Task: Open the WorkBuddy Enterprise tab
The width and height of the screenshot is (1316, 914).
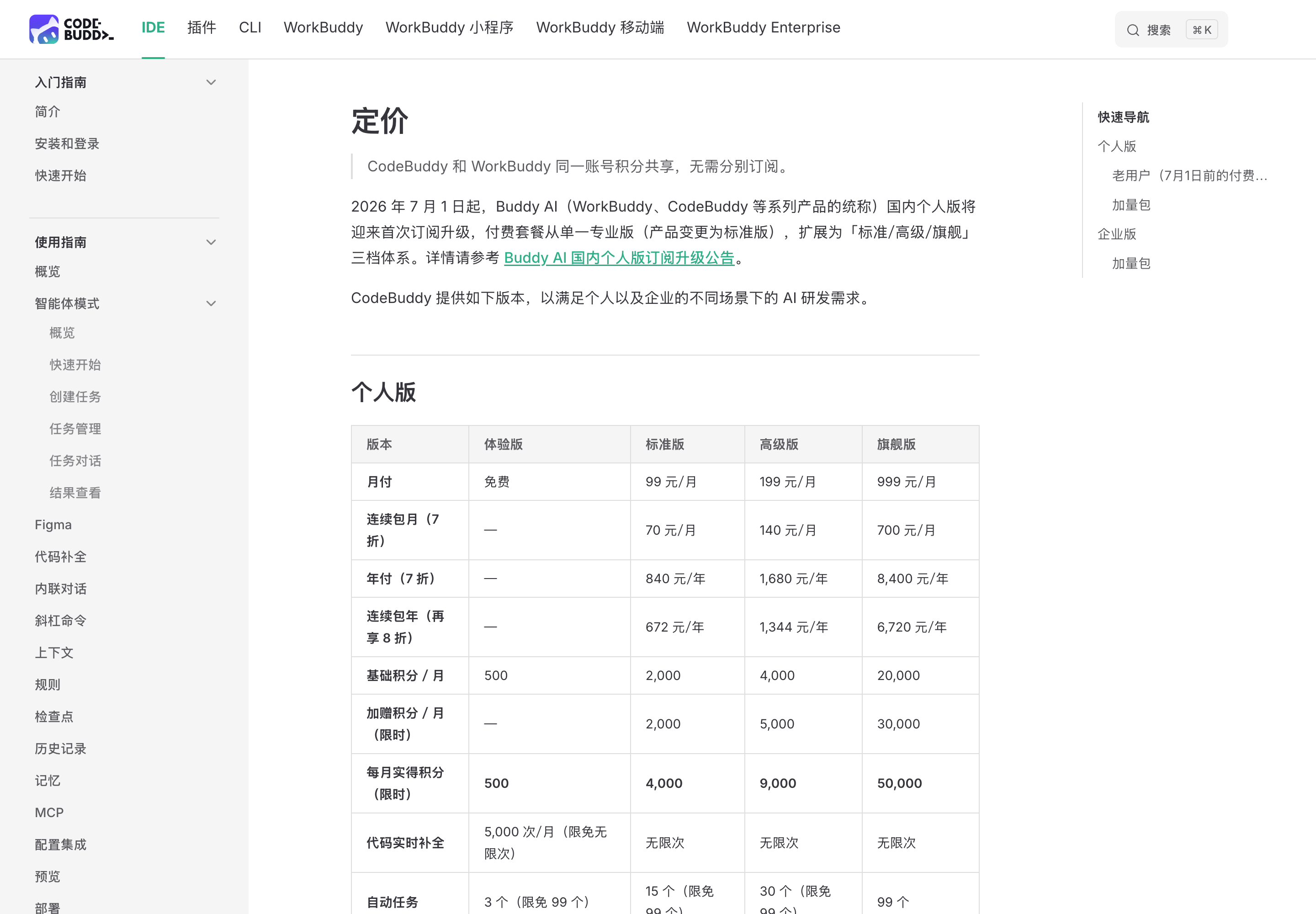Action: [764, 27]
